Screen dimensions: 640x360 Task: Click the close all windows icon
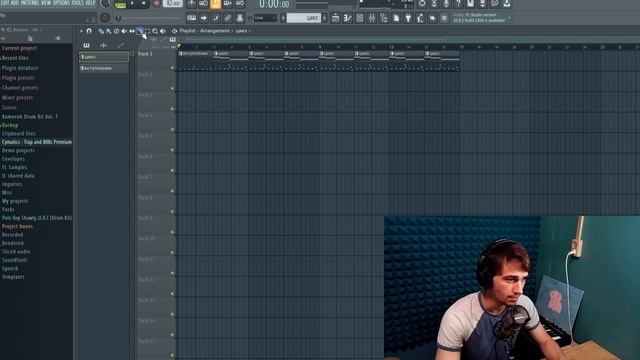444,18
